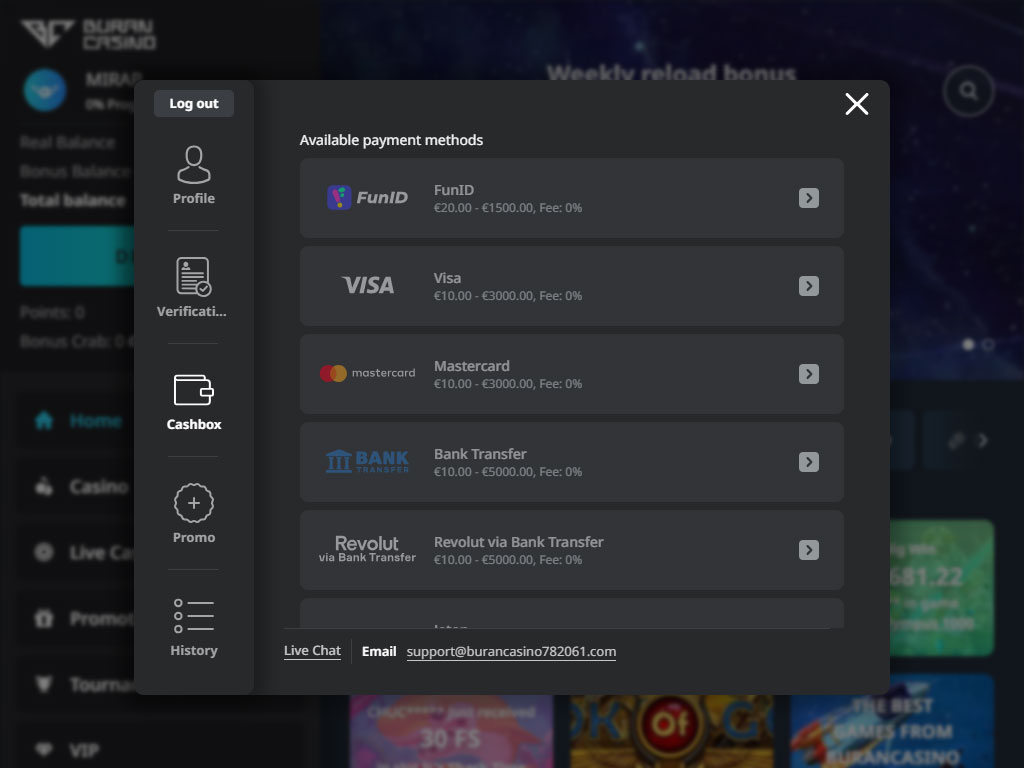The height and width of the screenshot is (768, 1024).
Task: Click the background carousel next chevron
Action: [983, 441]
